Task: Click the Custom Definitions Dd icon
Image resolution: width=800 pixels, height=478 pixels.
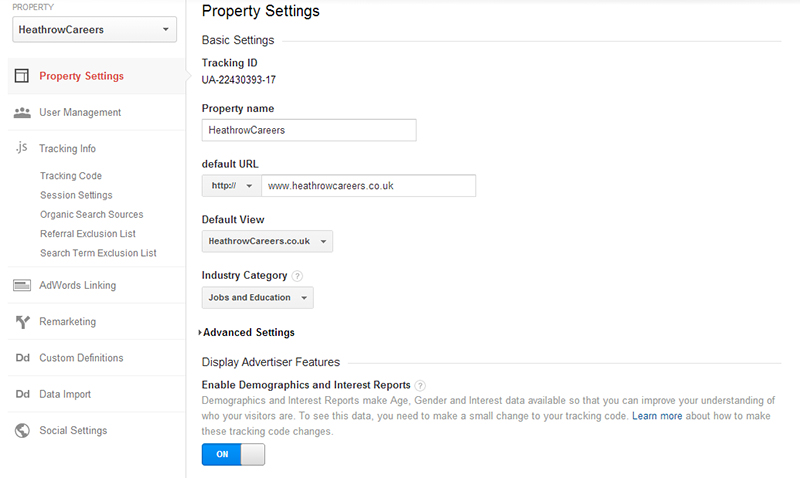Action: [21, 358]
